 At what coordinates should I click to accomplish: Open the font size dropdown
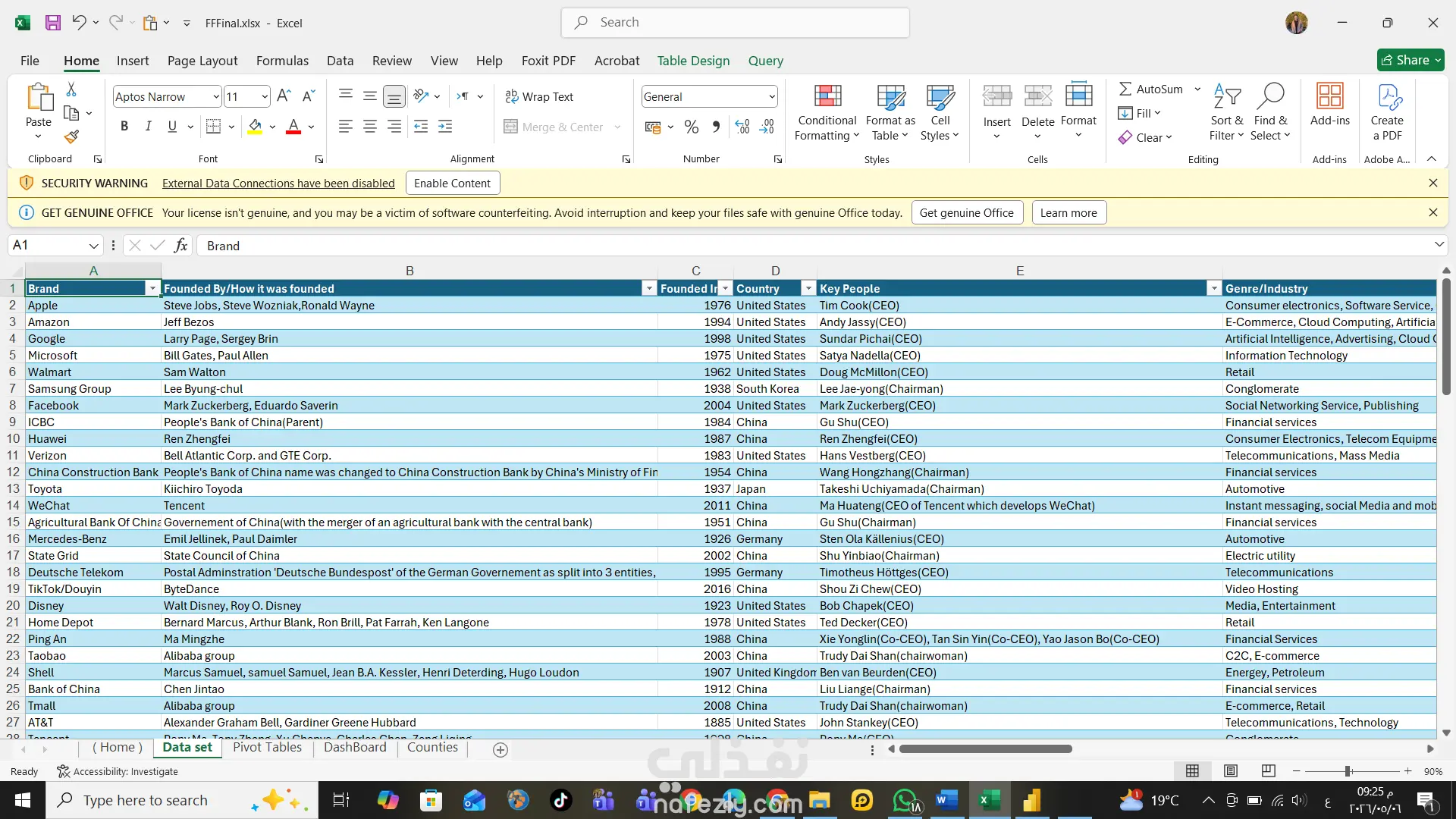264,96
